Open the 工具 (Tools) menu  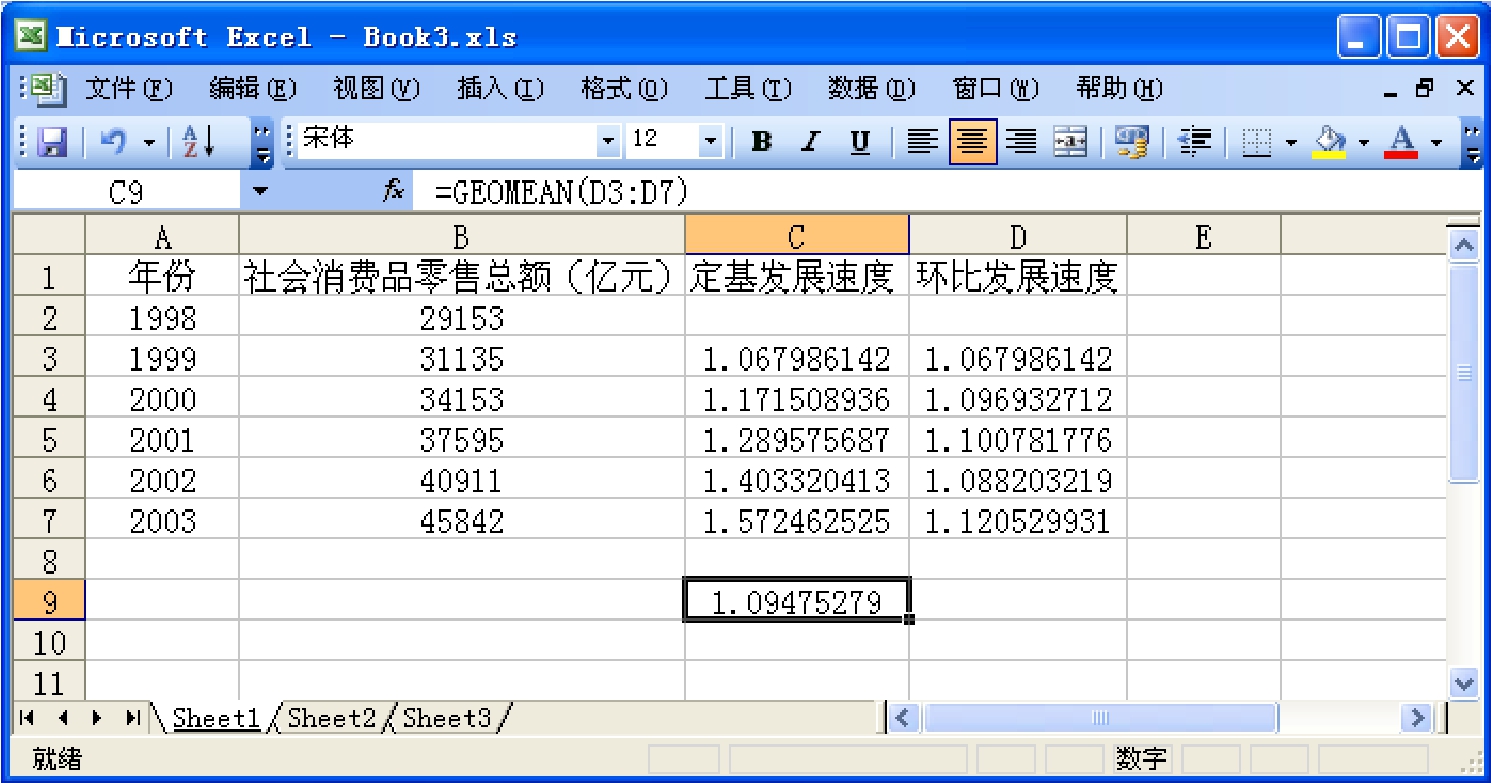748,89
